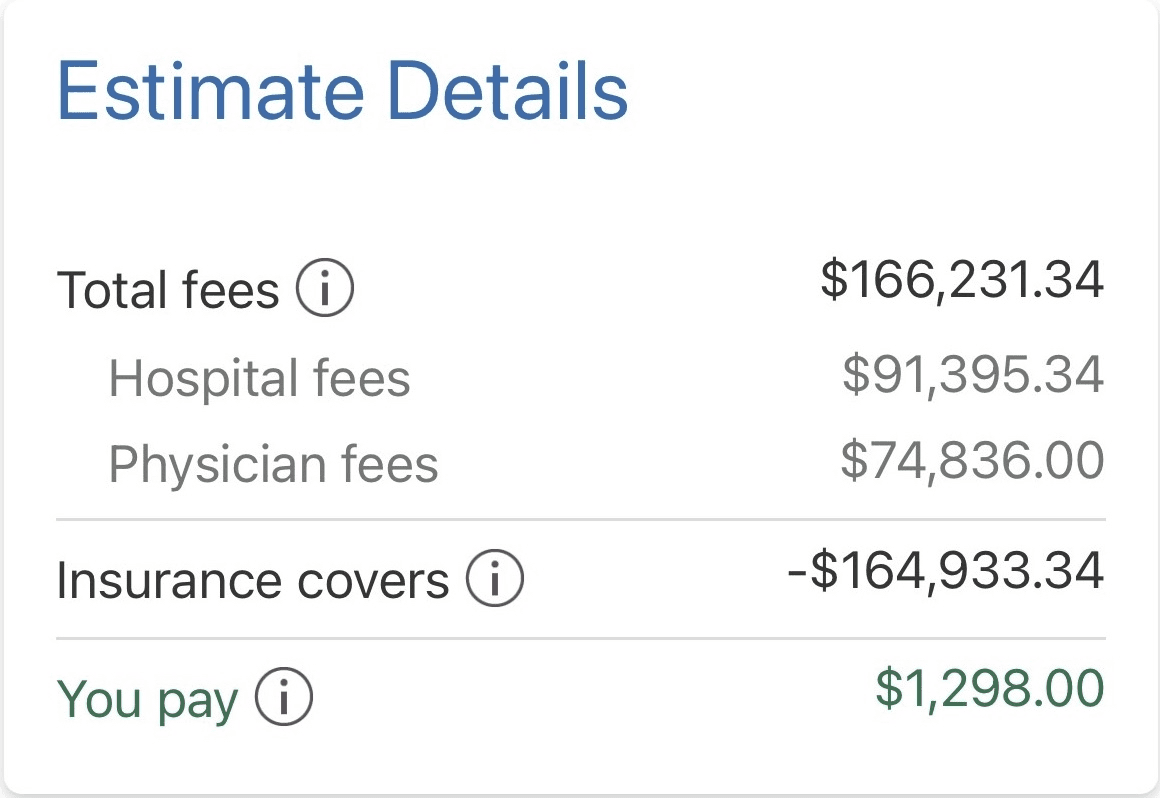
Task: Click the divider line above Insurance covers
Action: click(580, 520)
